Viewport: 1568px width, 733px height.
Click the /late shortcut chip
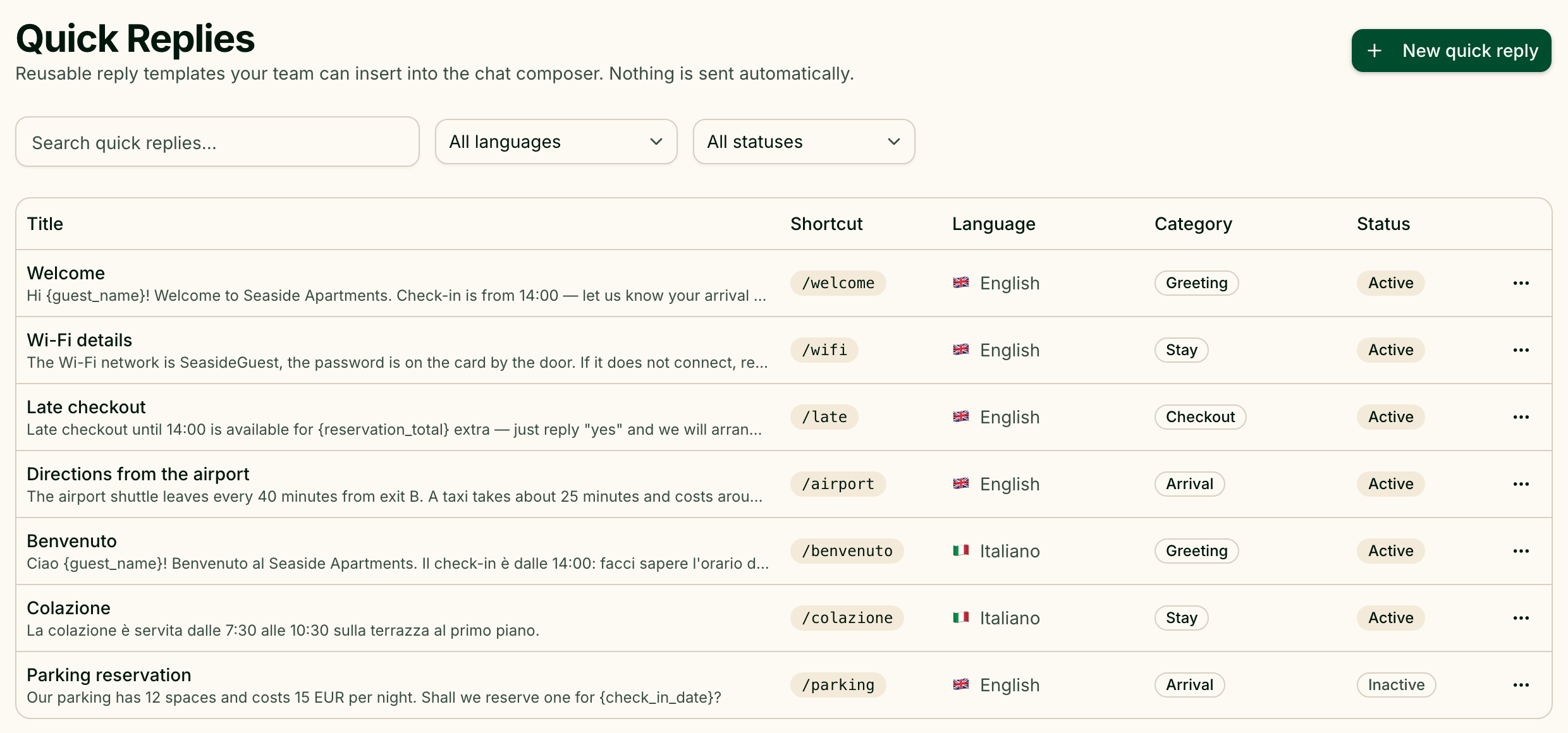click(824, 417)
